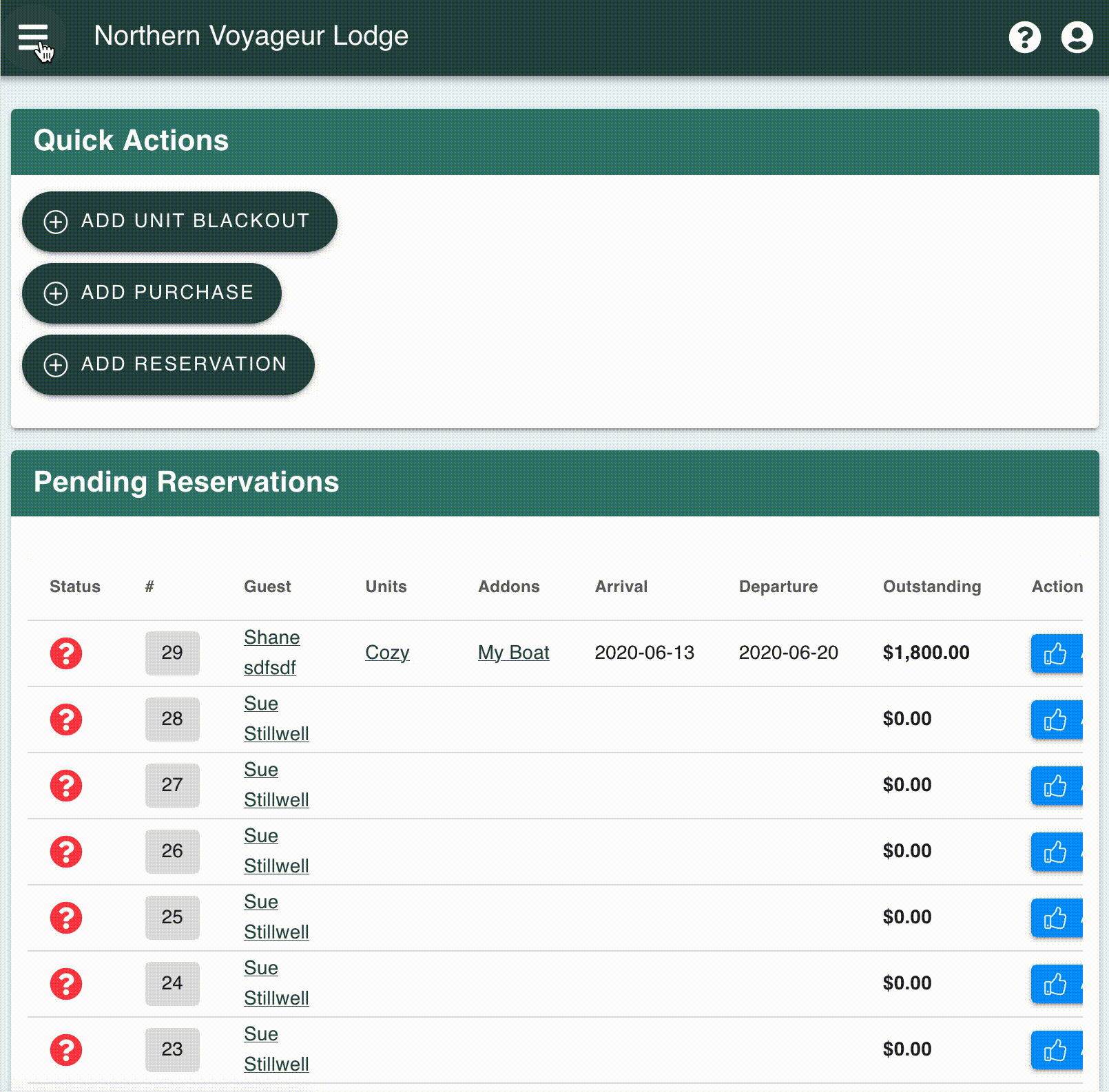Open reservation number 29 badge

pyautogui.click(x=172, y=653)
